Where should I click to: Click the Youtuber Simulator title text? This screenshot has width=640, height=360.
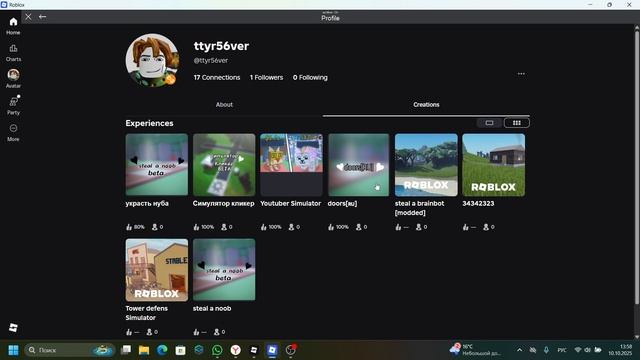(x=291, y=203)
